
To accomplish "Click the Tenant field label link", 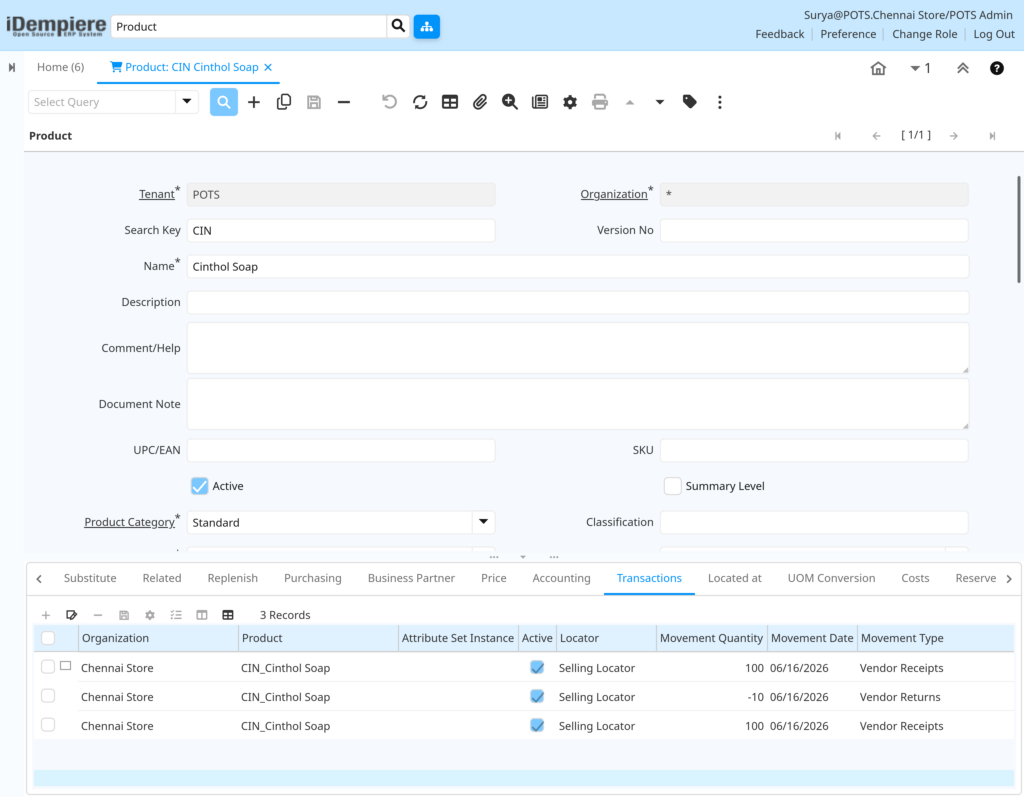I will click(157, 194).
